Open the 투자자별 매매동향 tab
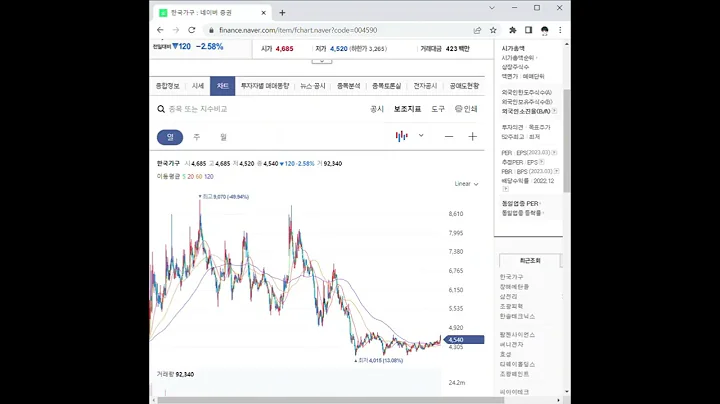The width and height of the screenshot is (720, 404). (265, 86)
